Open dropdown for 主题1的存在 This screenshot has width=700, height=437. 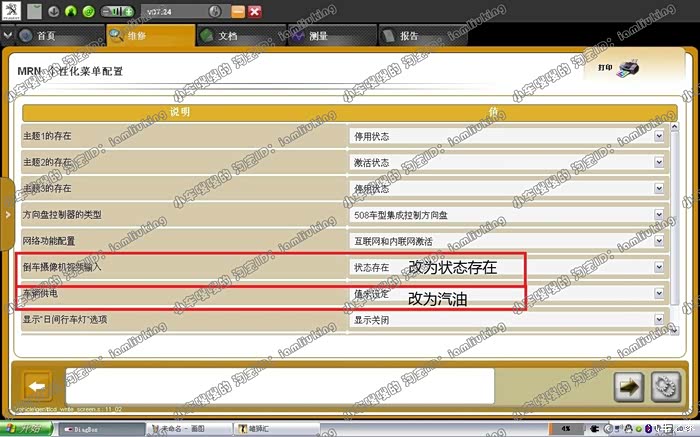point(658,135)
